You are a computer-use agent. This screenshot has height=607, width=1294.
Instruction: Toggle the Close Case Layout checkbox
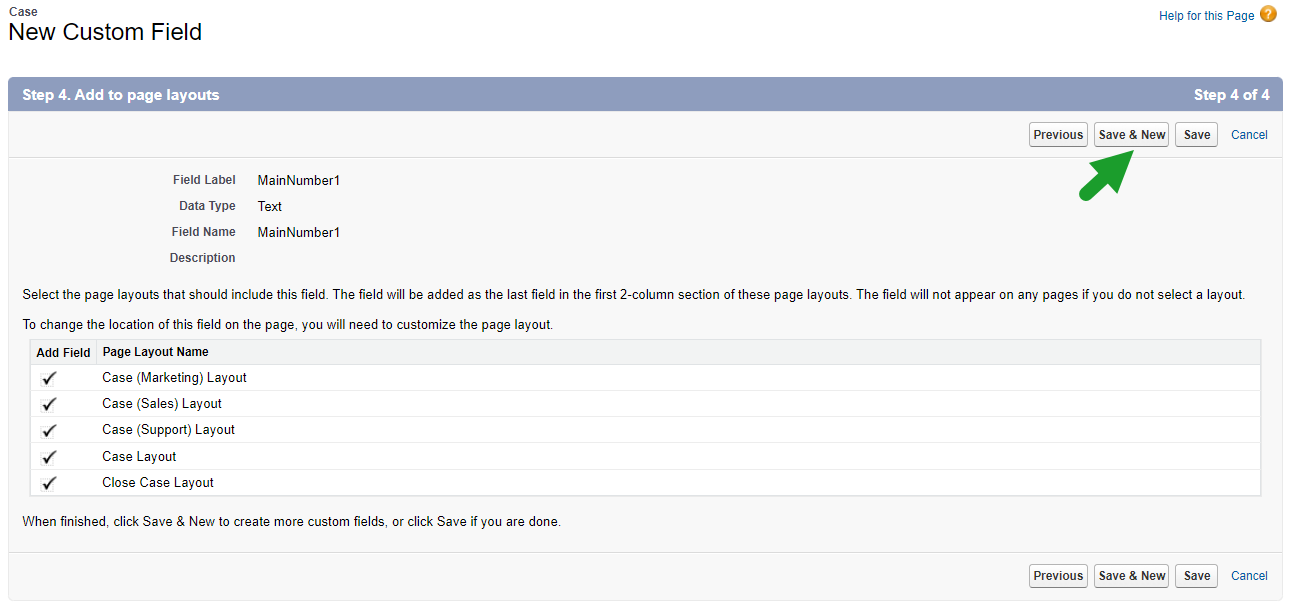[x=50, y=483]
